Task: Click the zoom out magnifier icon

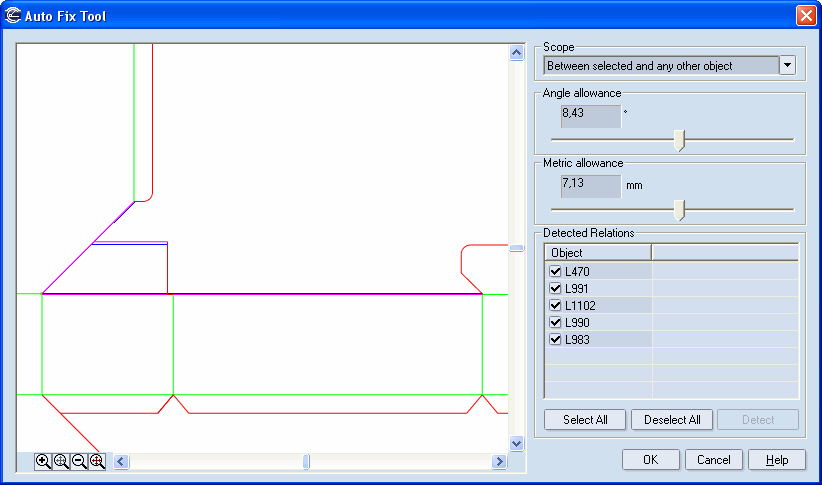Action: coord(79,461)
